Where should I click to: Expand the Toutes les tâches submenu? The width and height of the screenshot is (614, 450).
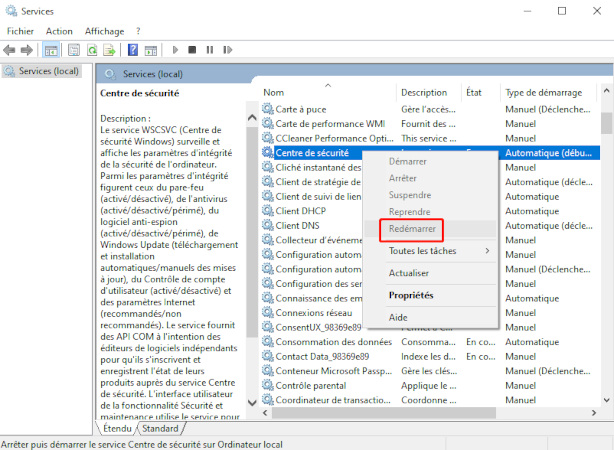click(430, 251)
